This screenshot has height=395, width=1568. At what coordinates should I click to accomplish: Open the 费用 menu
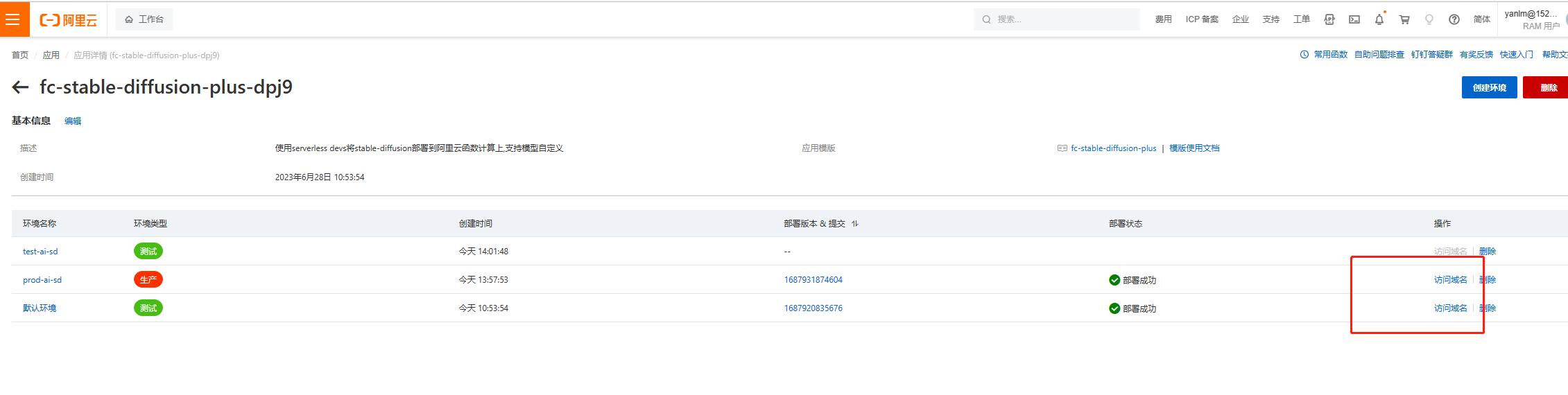1164,19
